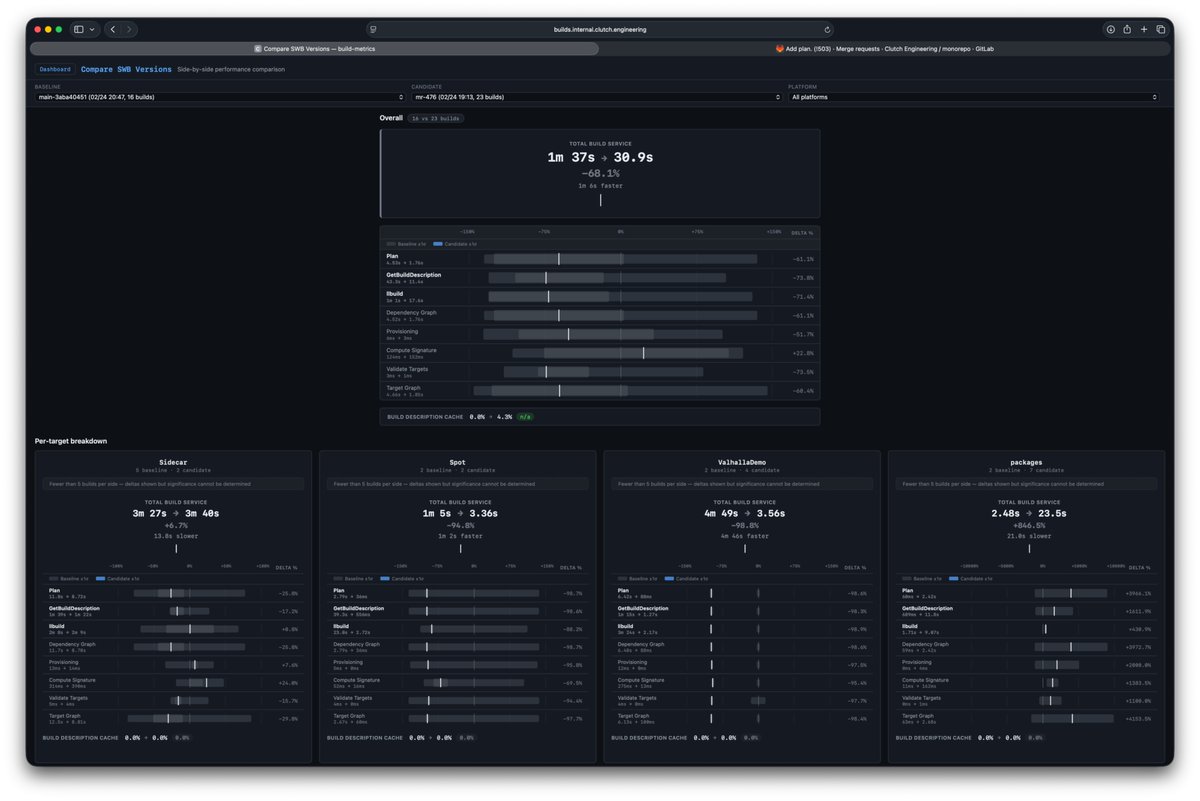The image size is (1200, 801).
Task: Reload the page with the refresh icon
Action: point(827,30)
